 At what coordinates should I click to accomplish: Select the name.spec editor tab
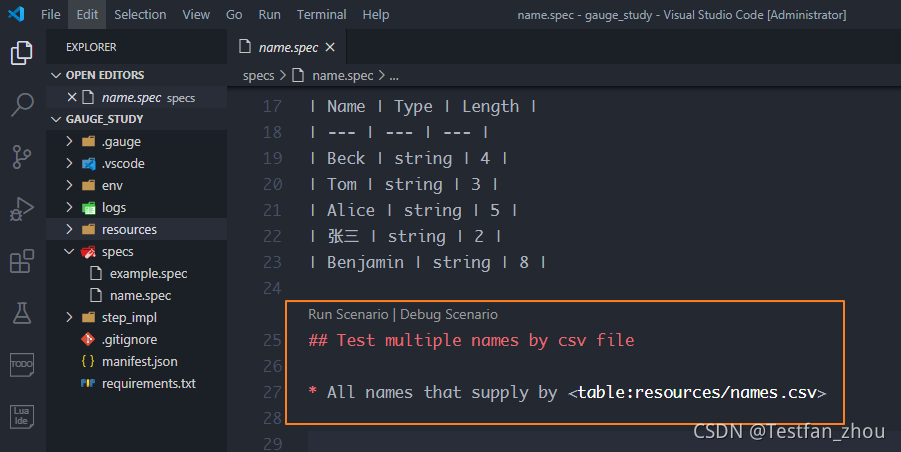(x=287, y=47)
